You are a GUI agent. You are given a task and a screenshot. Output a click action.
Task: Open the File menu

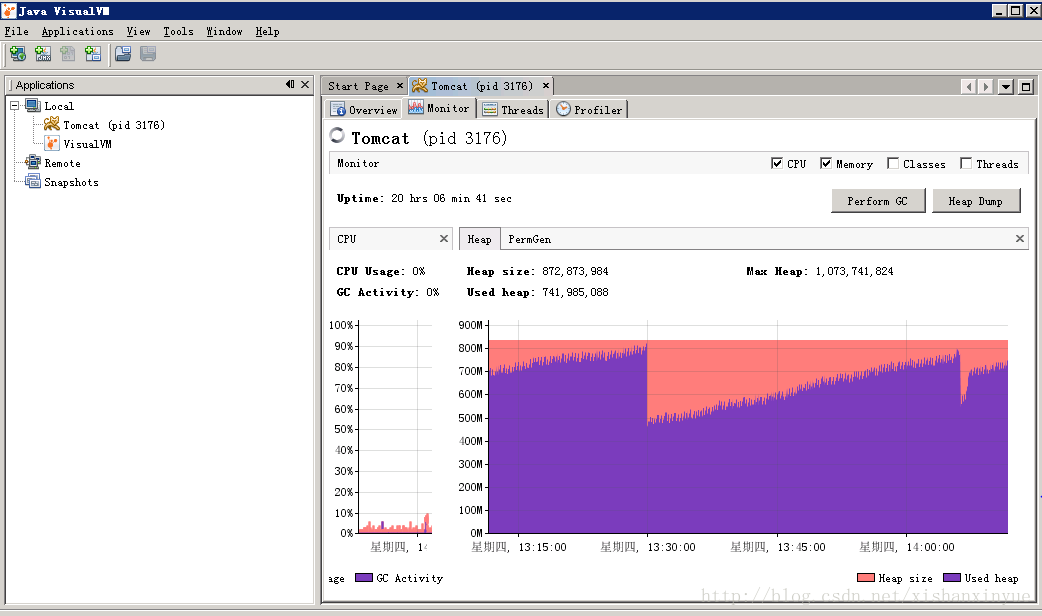click(x=17, y=31)
